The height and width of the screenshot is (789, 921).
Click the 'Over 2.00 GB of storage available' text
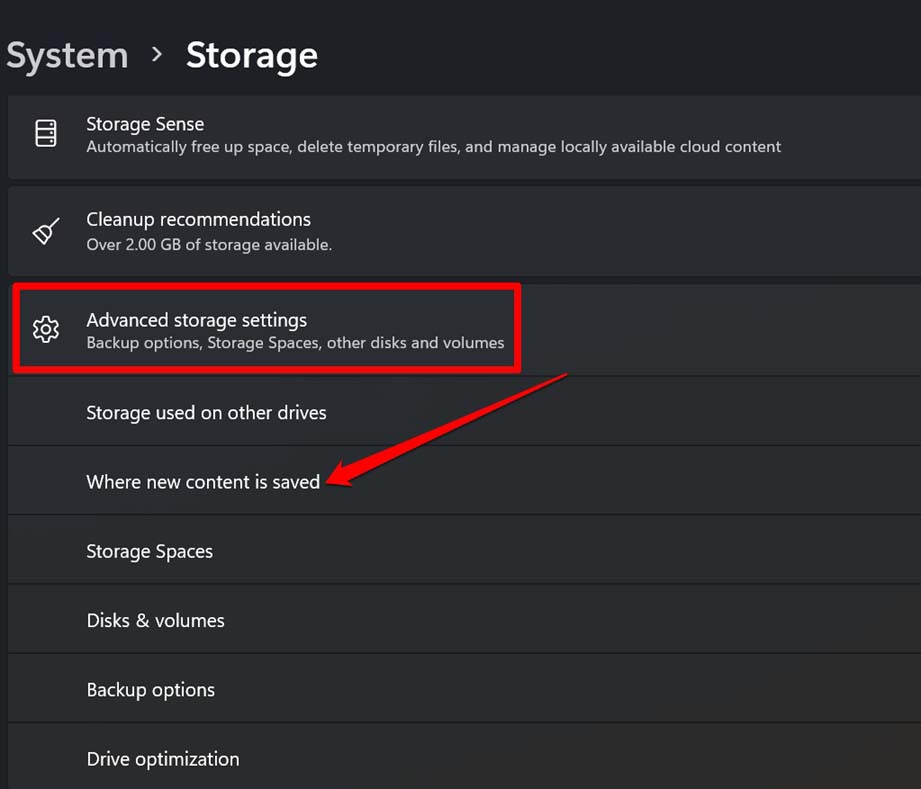208,244
